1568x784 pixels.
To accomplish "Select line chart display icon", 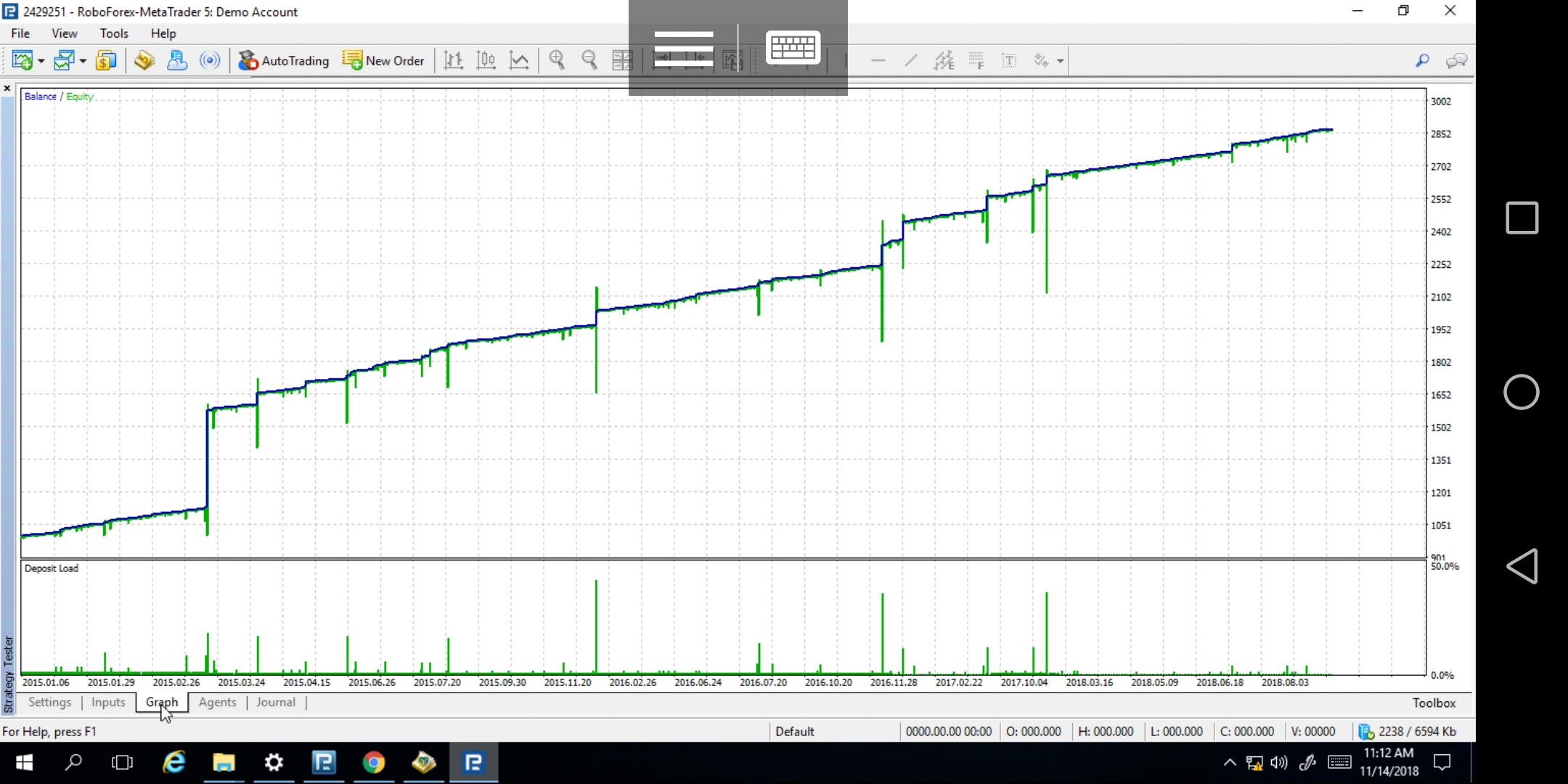I will pyautogui.click(x=519, y=60).
